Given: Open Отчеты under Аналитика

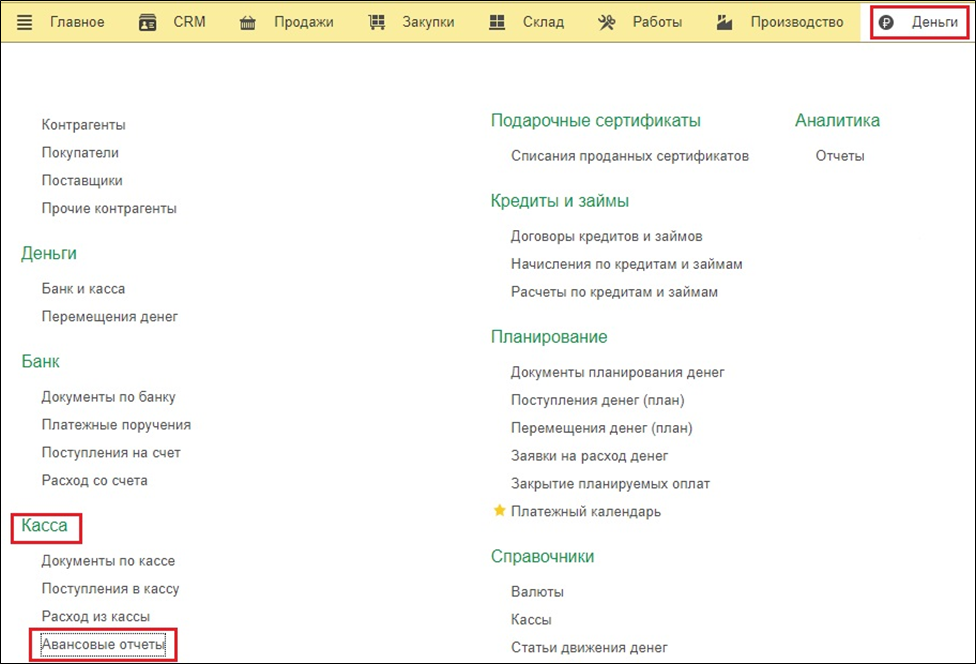Looking at the screenshot, I should pos(839,156).
